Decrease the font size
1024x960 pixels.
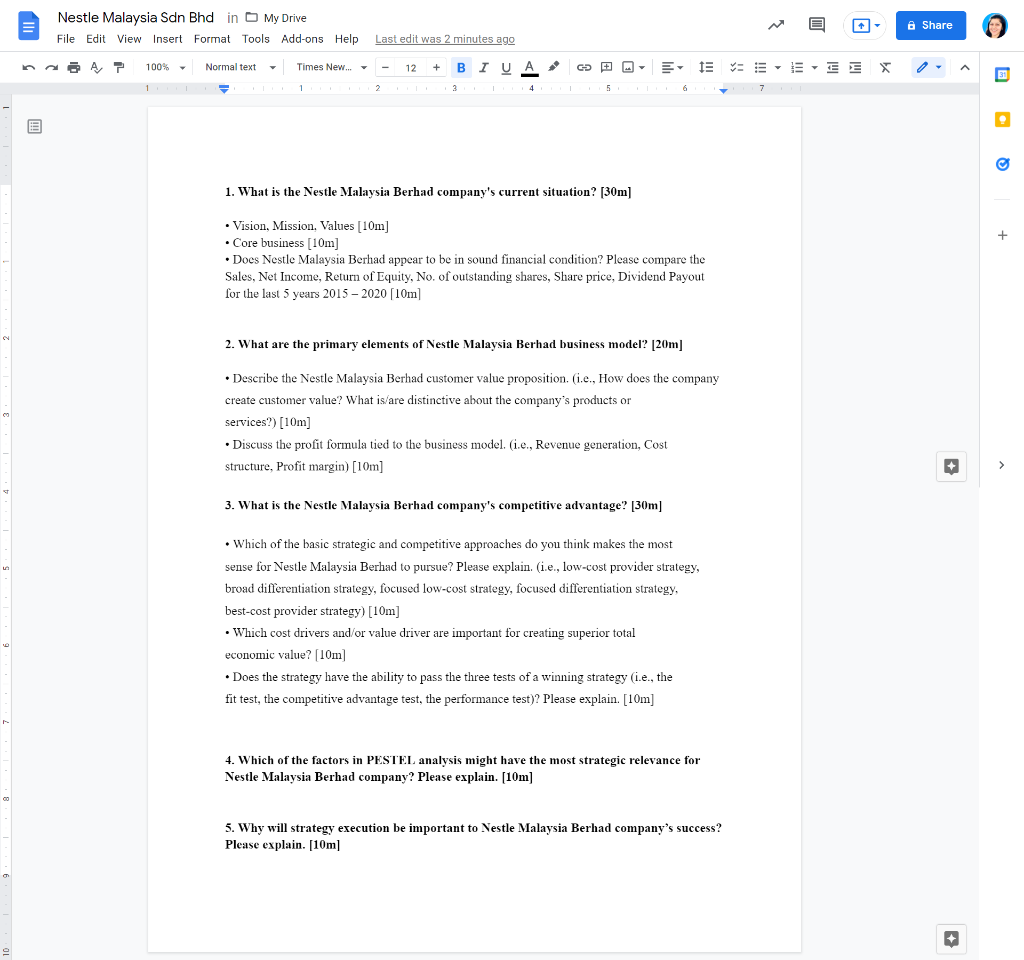(x=385, y=67)
